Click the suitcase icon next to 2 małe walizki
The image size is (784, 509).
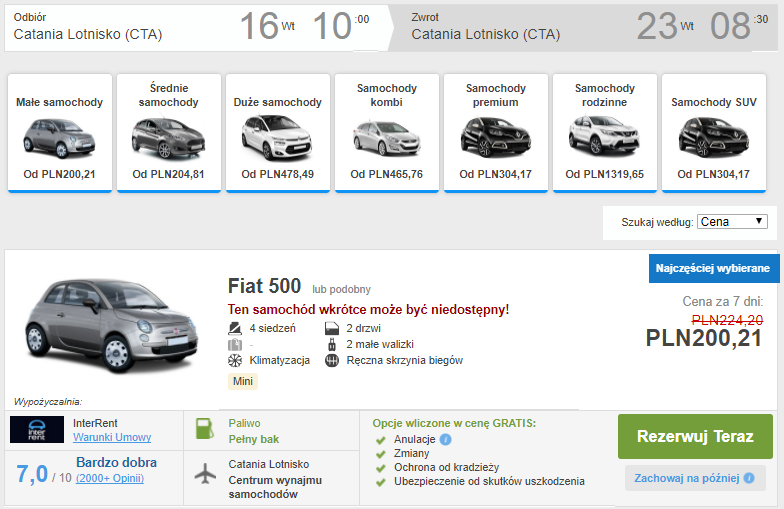[x=332, y=344]
